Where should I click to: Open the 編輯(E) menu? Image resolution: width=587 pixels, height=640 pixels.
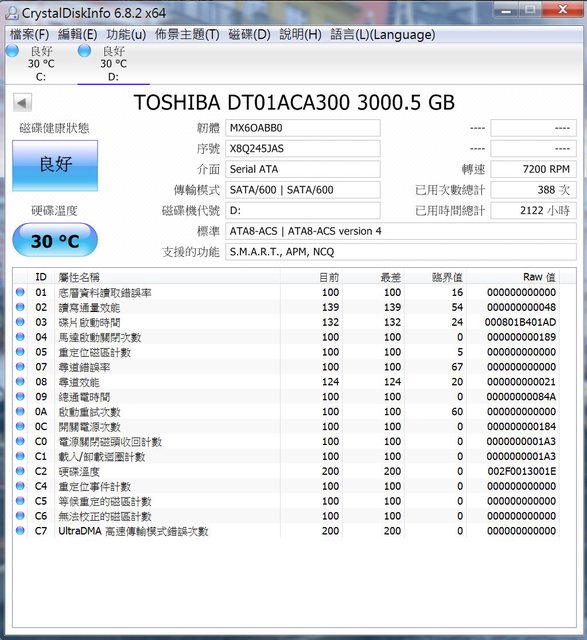pos(78,35)
